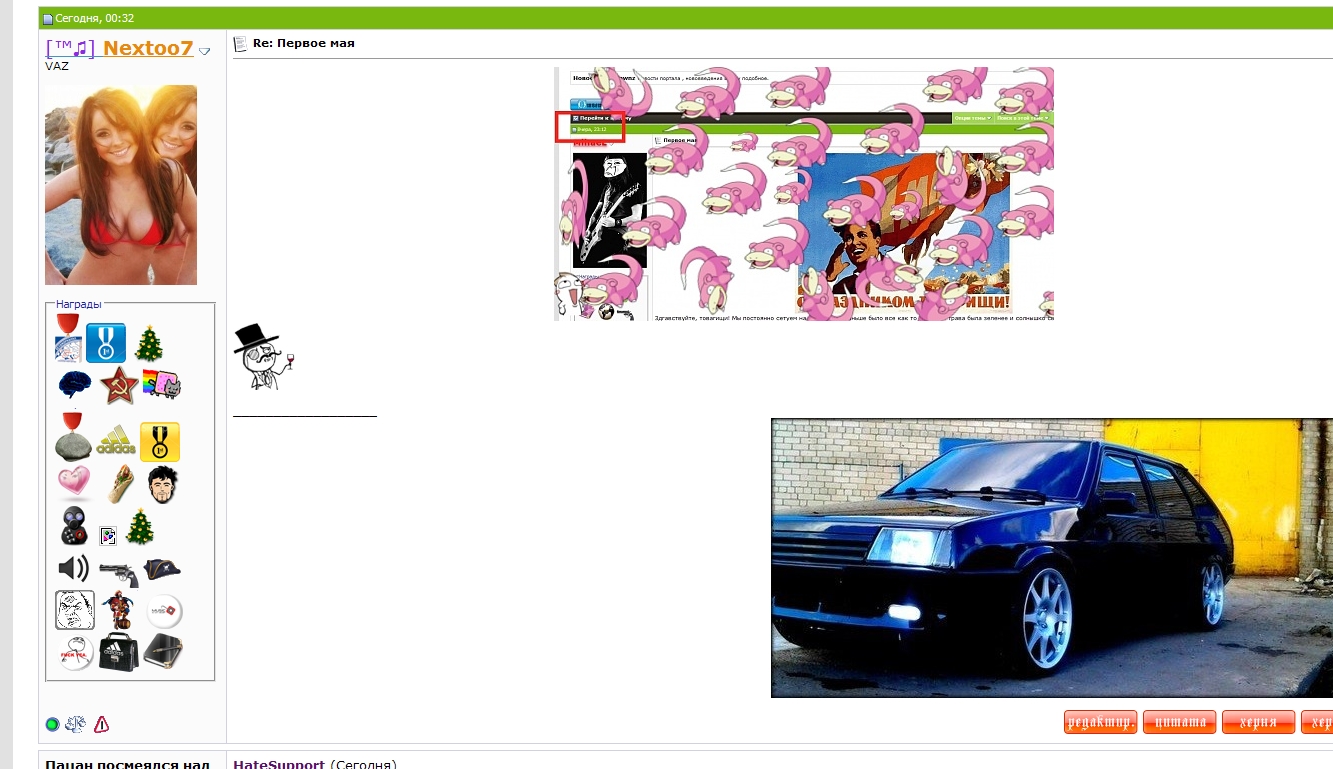Click the shawarma wrap award icon
1333x769 pixels.
coord(119,484)
